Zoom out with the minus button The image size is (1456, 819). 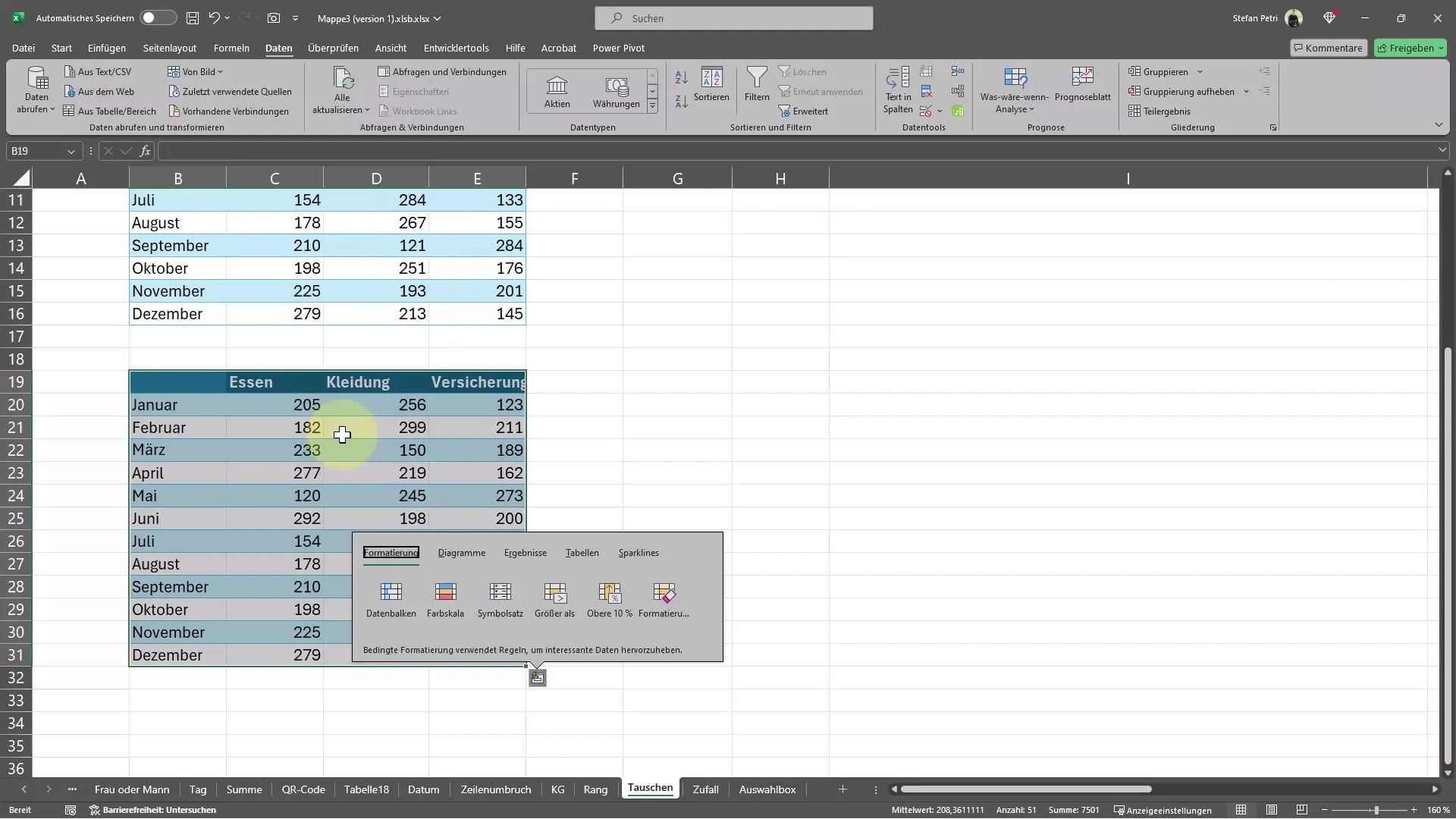[1325, 810]
